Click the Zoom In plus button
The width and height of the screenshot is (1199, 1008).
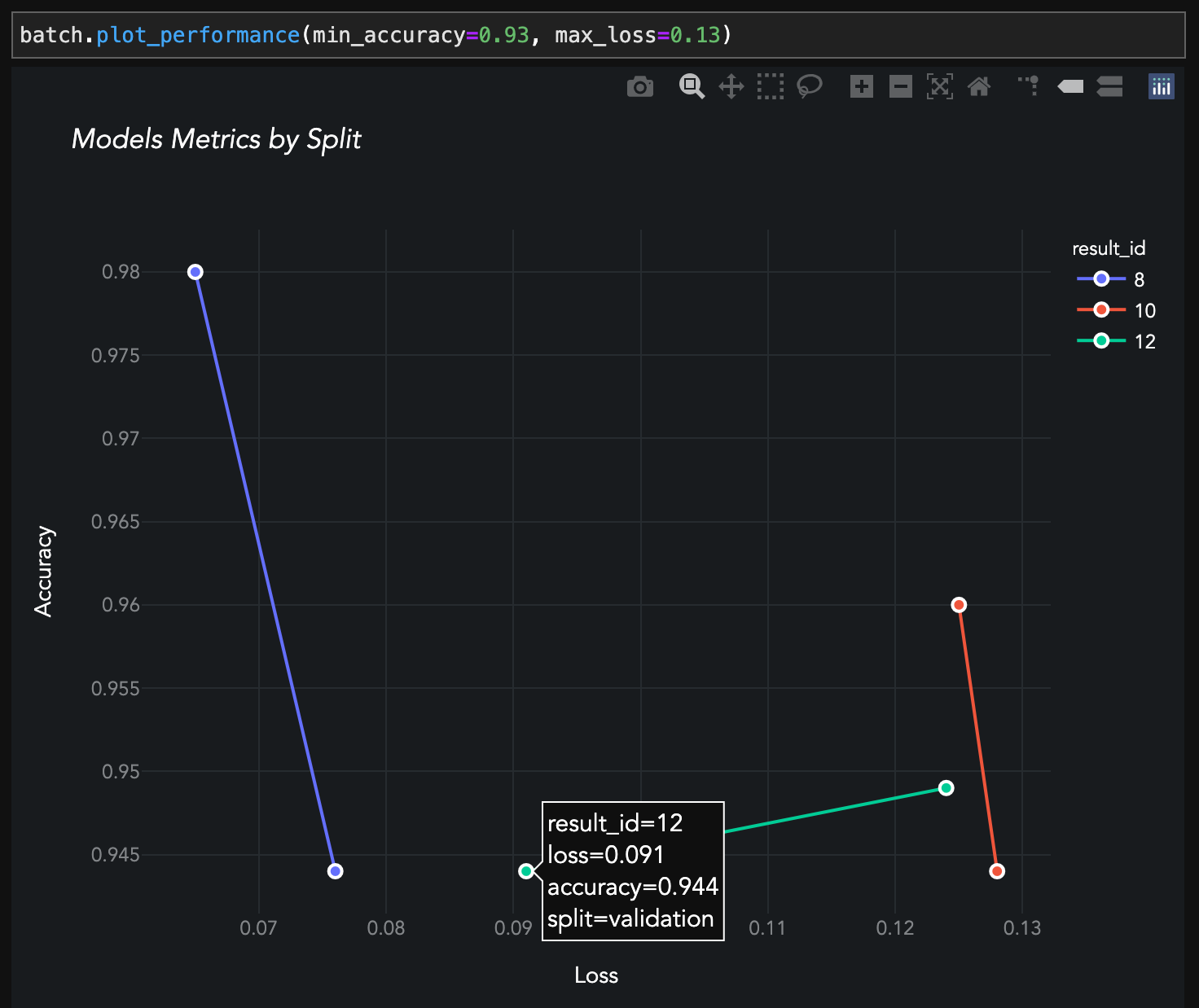point(861,86)
